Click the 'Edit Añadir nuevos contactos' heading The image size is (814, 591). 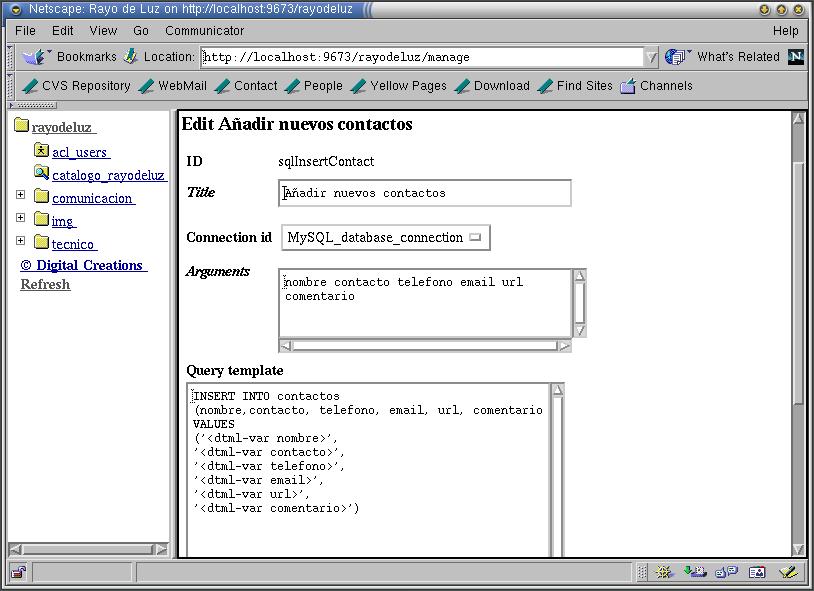coord(297,124)
